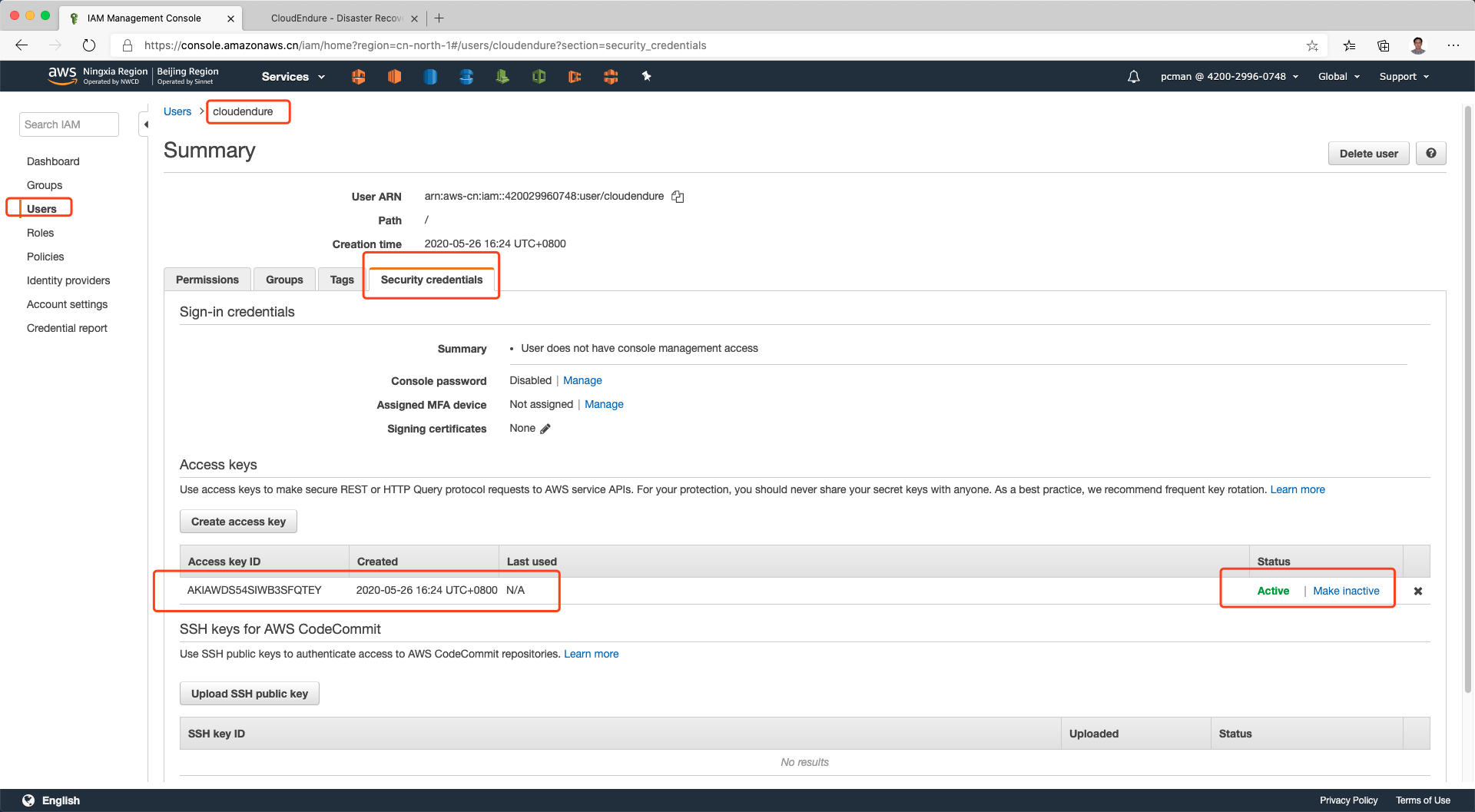Image resolution: width=1475 pixels, height=812 pixels.
Task: Switch to the Tags tab
Action: (342, 280)
